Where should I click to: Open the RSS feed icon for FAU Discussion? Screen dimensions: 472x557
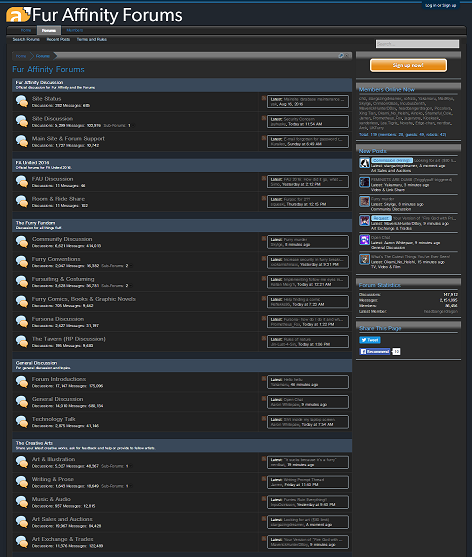[x=264, y=178]
